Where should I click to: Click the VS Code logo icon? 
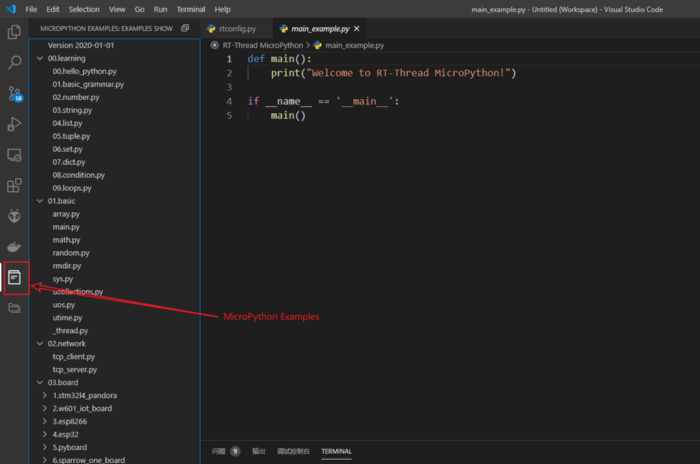tap(11, 9)
